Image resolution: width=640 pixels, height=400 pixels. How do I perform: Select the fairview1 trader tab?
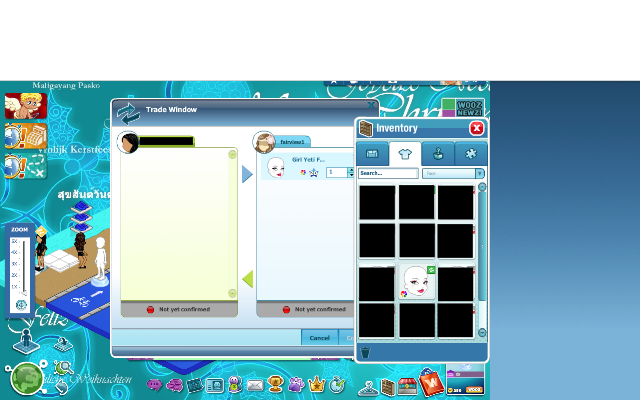[x=292, y=142]
